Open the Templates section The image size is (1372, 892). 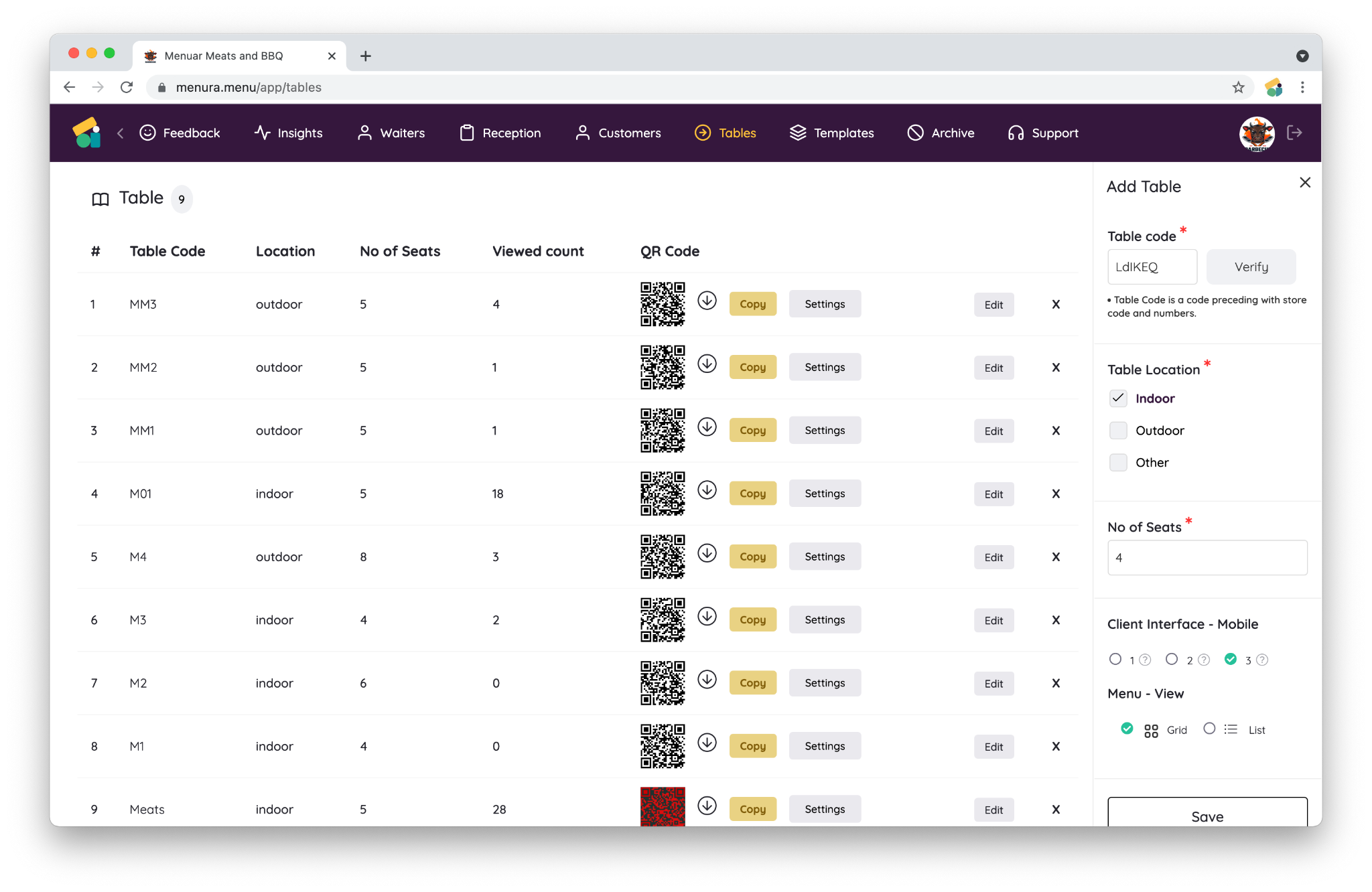point(831,133)
